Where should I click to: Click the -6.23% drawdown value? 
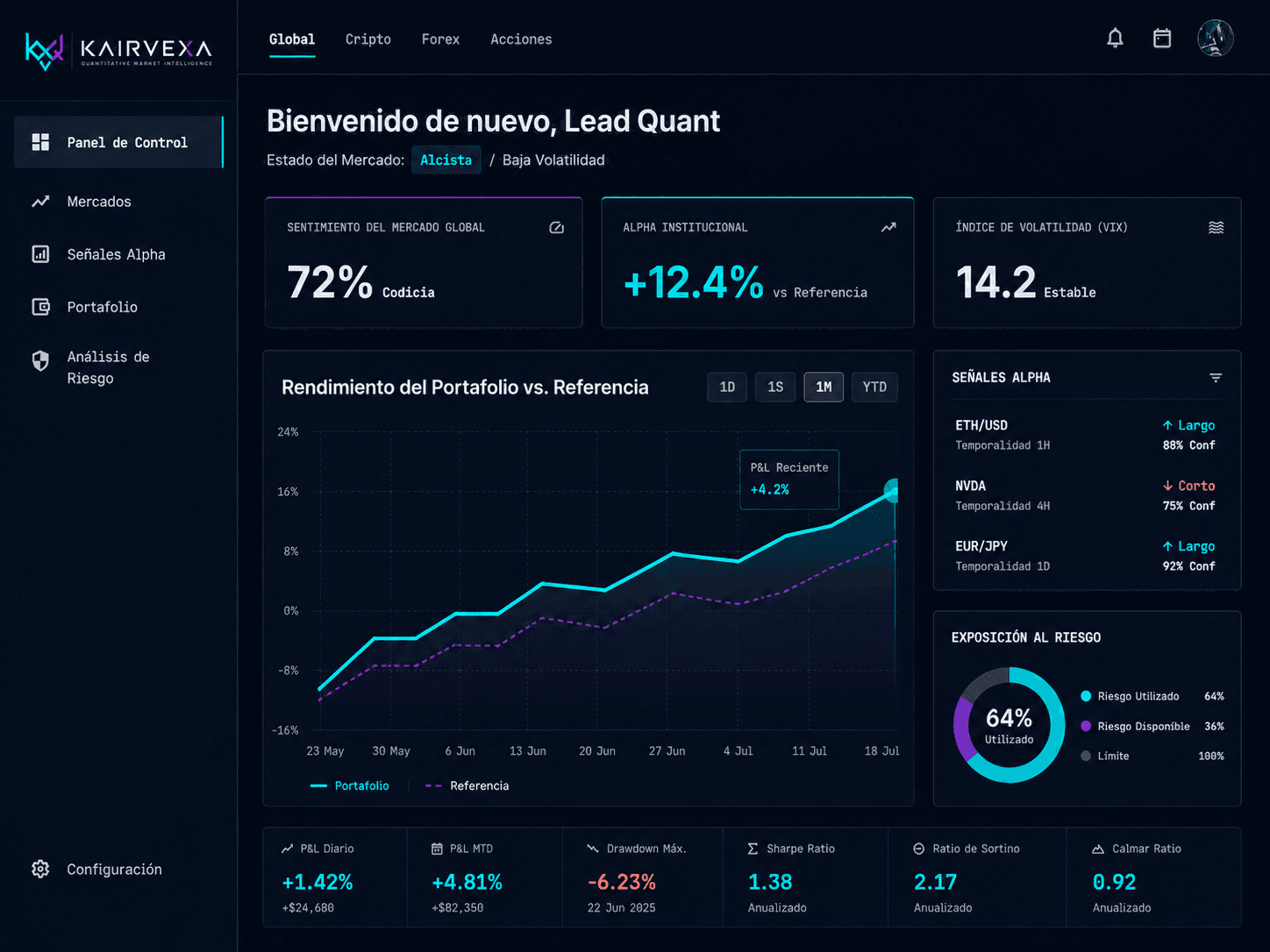(x=621, y=882)
